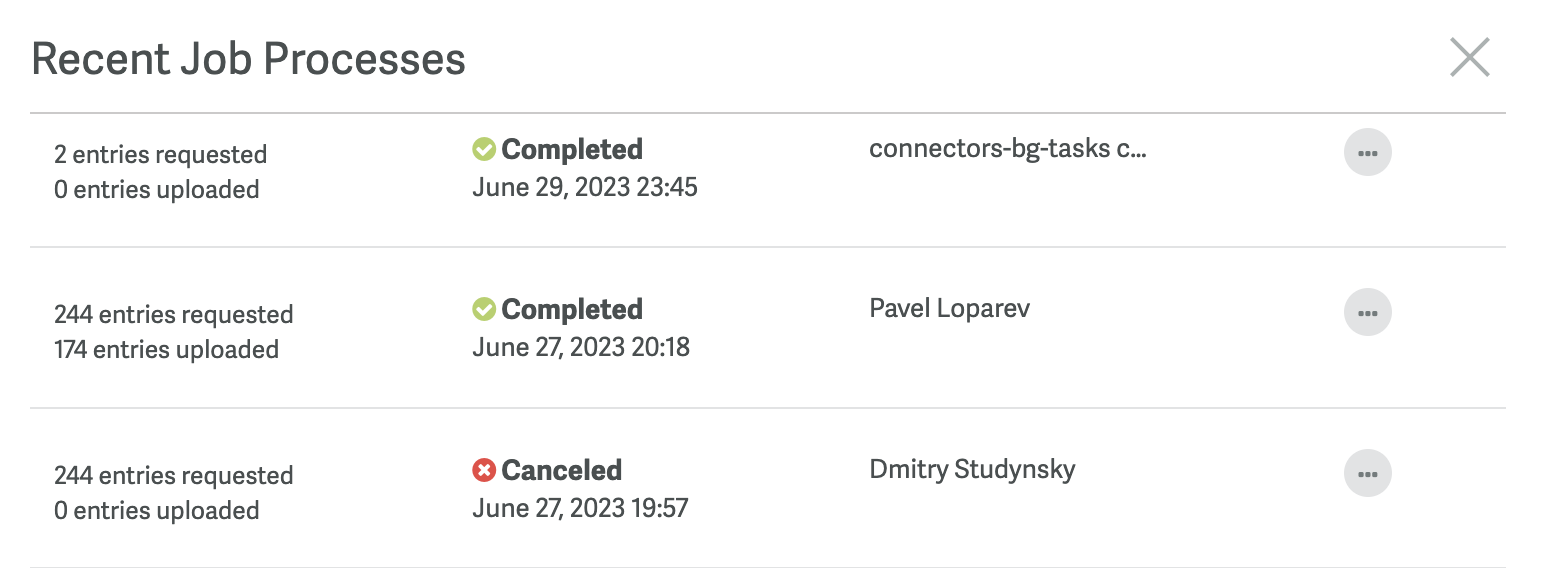Click the 174 entries uploaded text
This screenshot has height=568, width=1556.
pyautogui.click(x=166, y=350)
